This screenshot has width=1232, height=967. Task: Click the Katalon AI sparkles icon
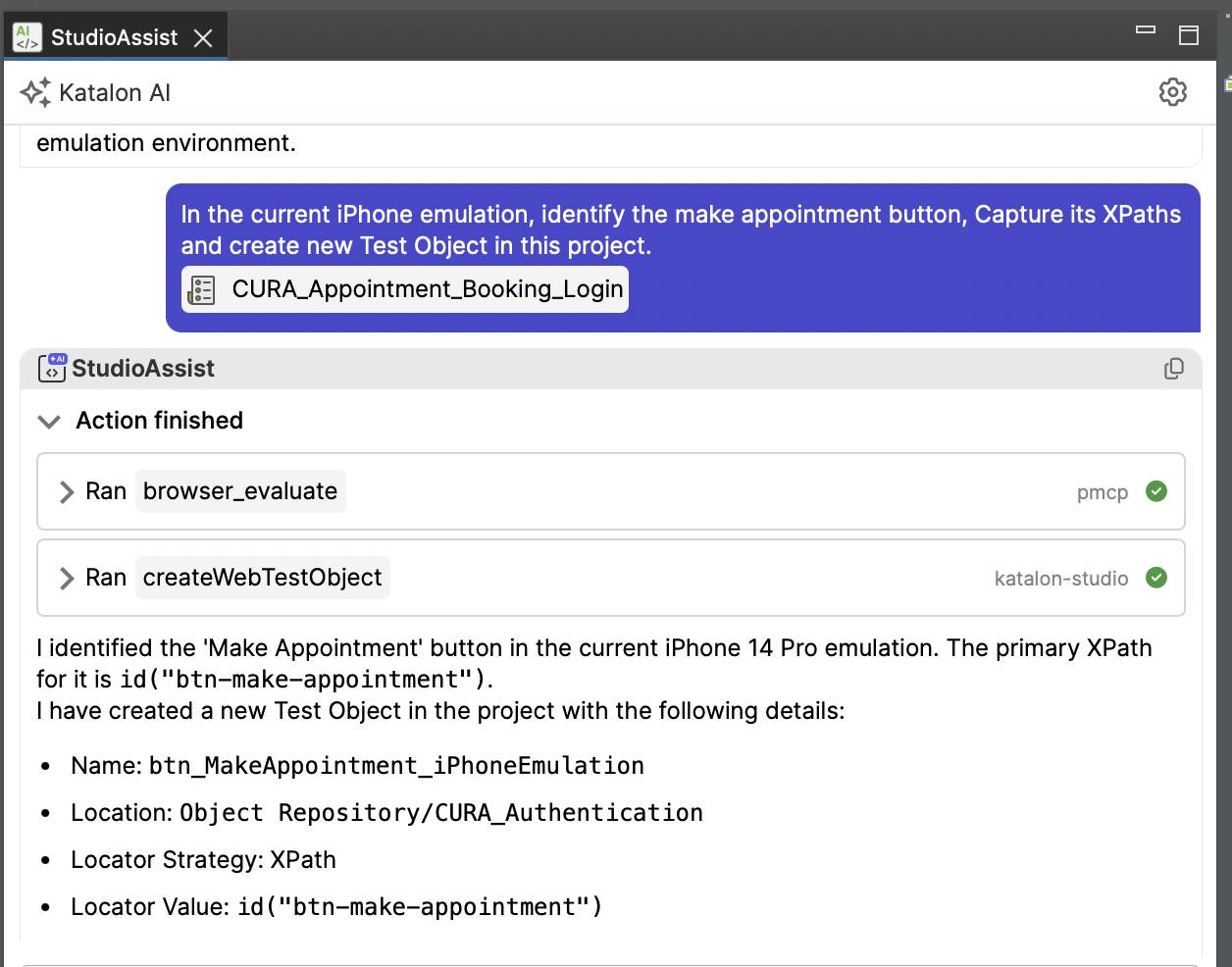[35, 91]
